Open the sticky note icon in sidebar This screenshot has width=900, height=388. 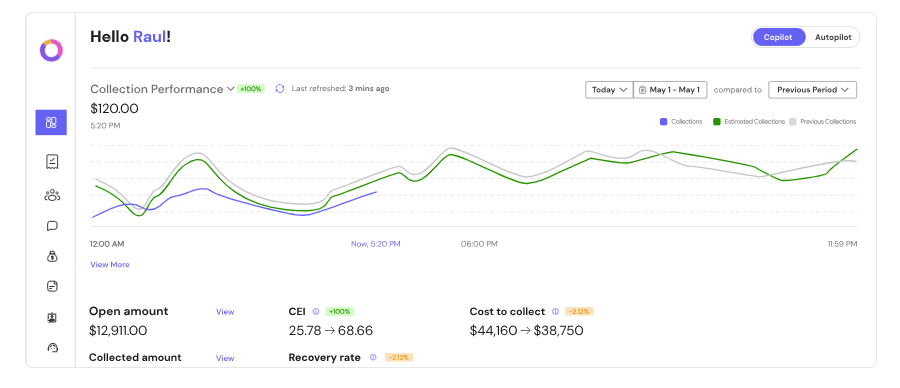[52, 286]
